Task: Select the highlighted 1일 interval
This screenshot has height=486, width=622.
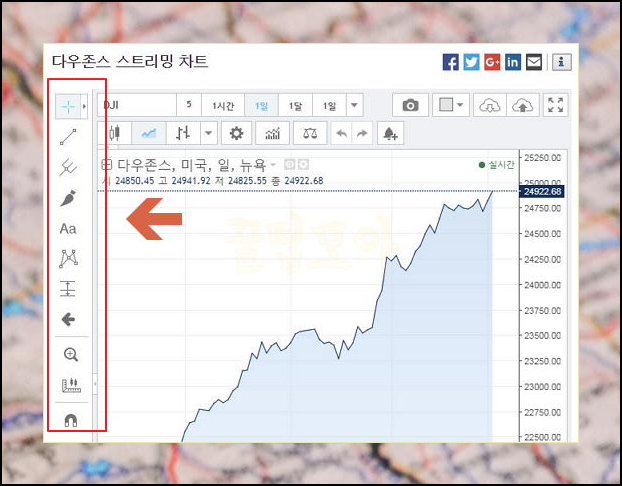Action: tap(261, 105)
